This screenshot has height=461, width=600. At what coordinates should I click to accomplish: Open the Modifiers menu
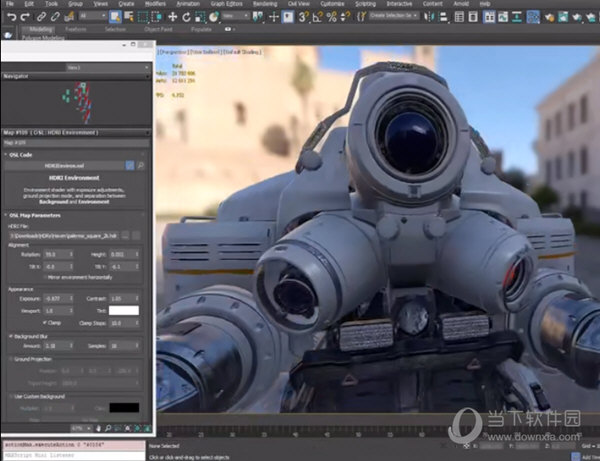click(155, 4)
